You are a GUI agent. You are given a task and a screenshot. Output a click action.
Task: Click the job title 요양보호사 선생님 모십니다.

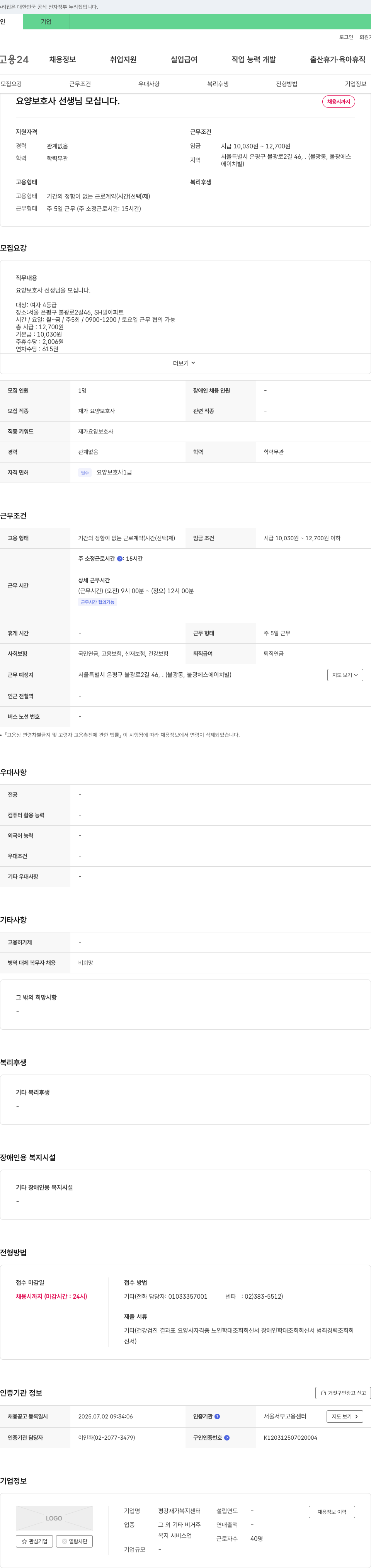(68, 101)
